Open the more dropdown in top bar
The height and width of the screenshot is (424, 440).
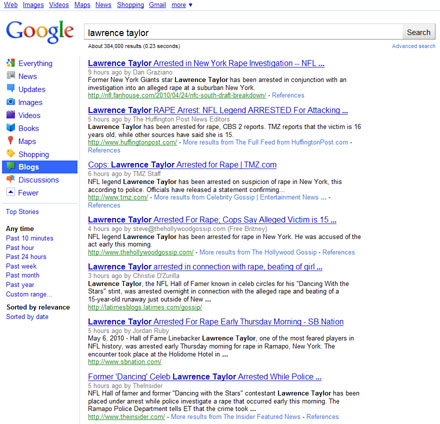click(182, 5)
